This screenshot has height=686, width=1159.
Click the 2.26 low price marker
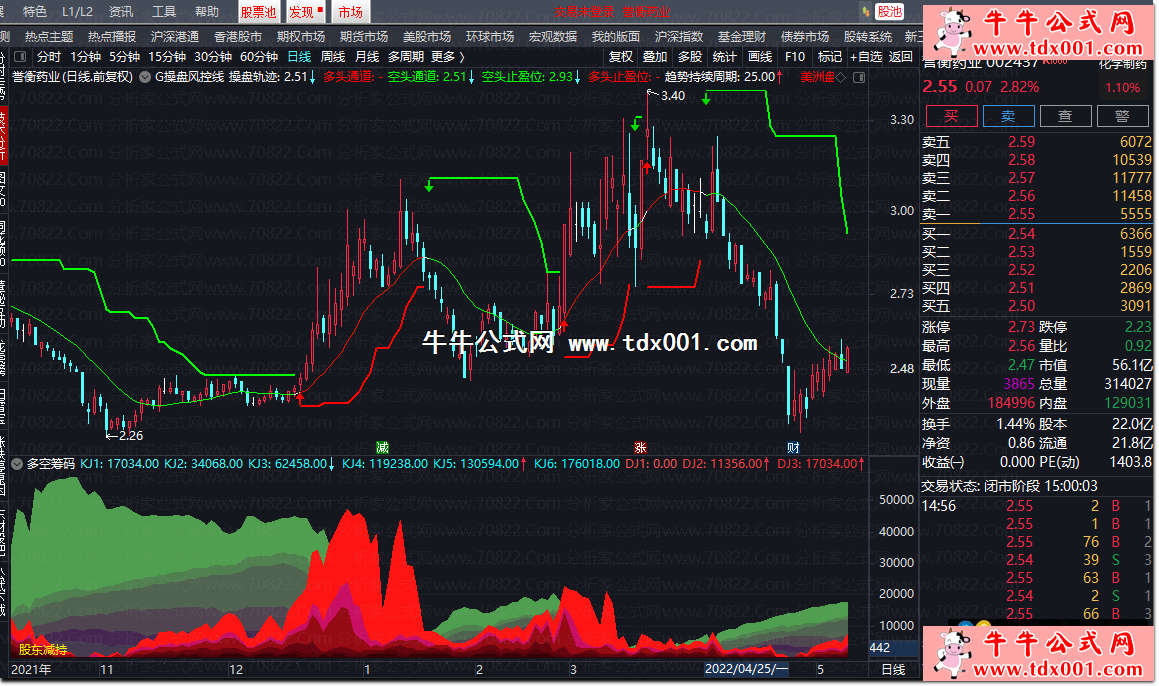pos(130,435)
